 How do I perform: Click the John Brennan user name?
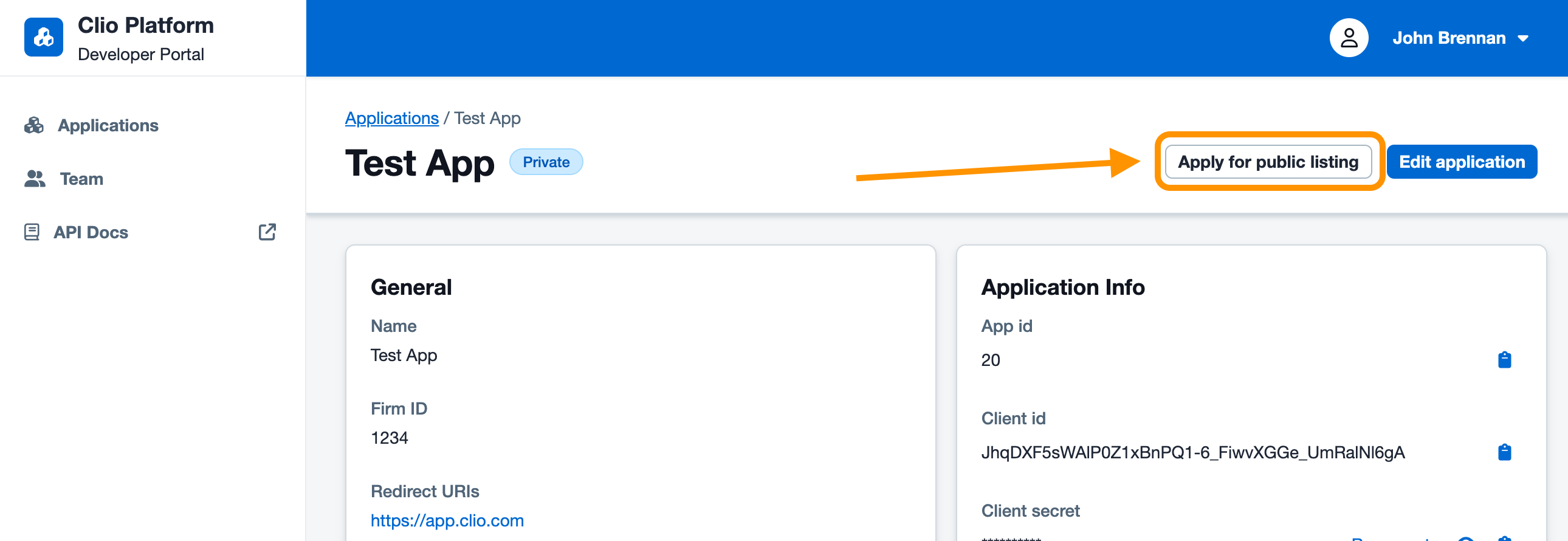click(x=1449, y=38)
